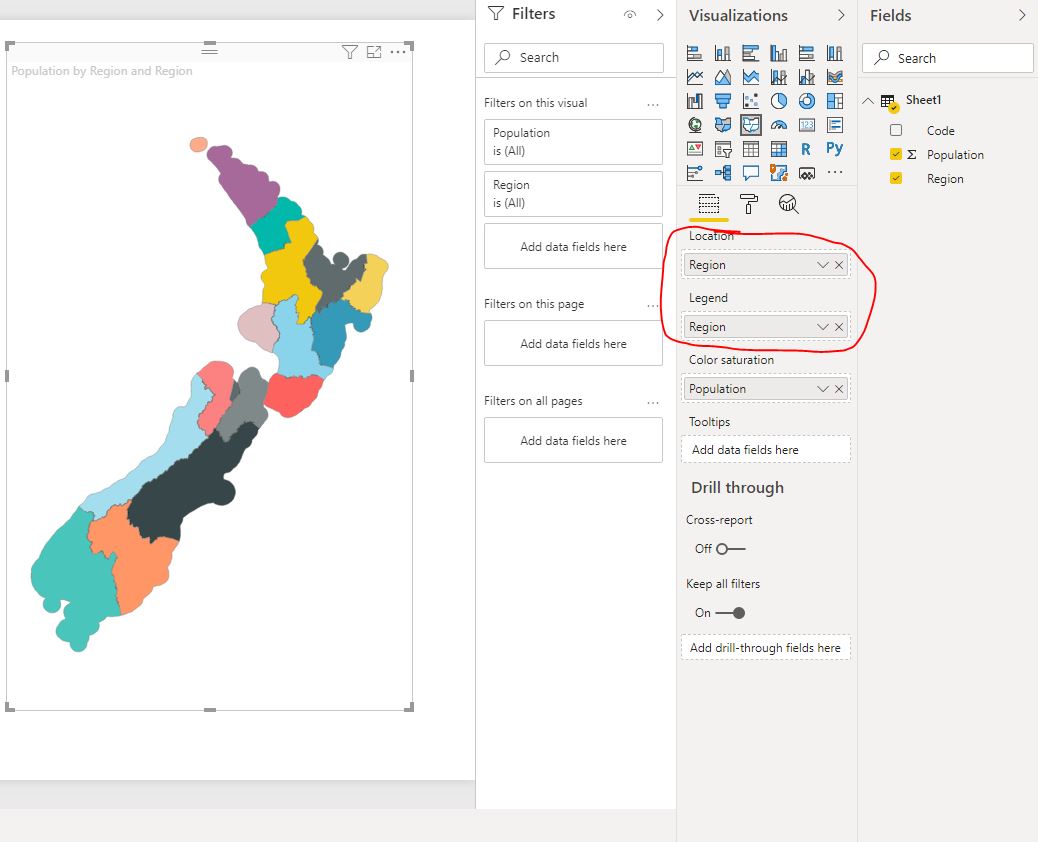Select the ArcGIS Maps visual
Screen dimensions: 1038x842
tap(778, 173)
